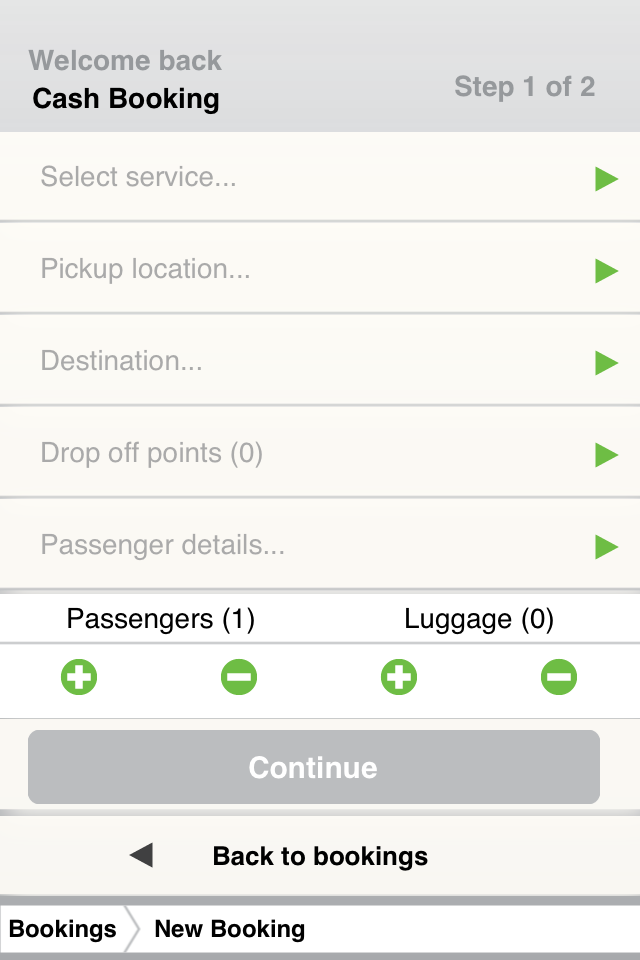Viewport: 640px width, 960px height.
Task: Tap green arrow beside Pickup location
Action: click(606, 271)
